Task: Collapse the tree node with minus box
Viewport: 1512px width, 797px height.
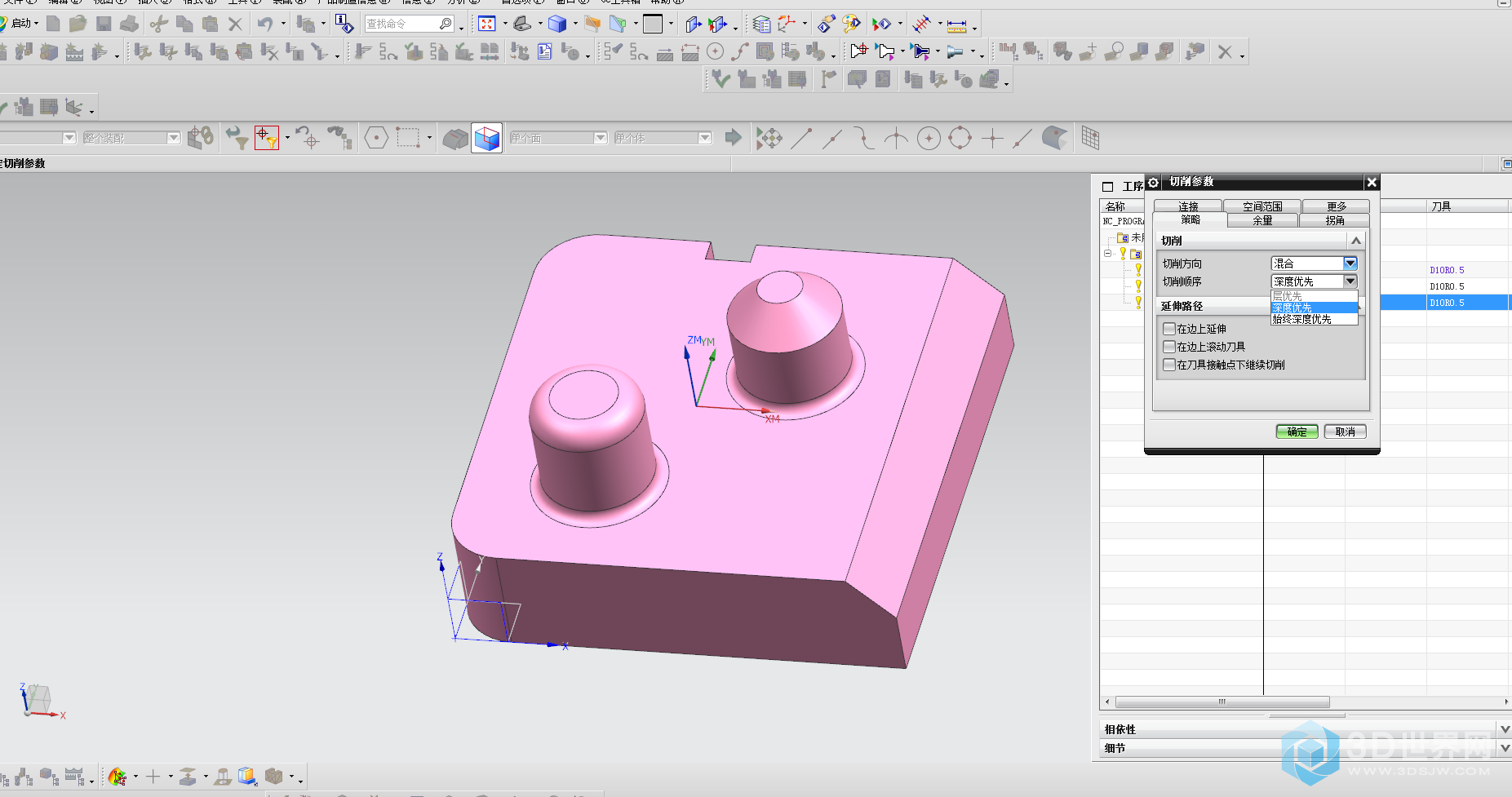Action: click(1107, 254)
